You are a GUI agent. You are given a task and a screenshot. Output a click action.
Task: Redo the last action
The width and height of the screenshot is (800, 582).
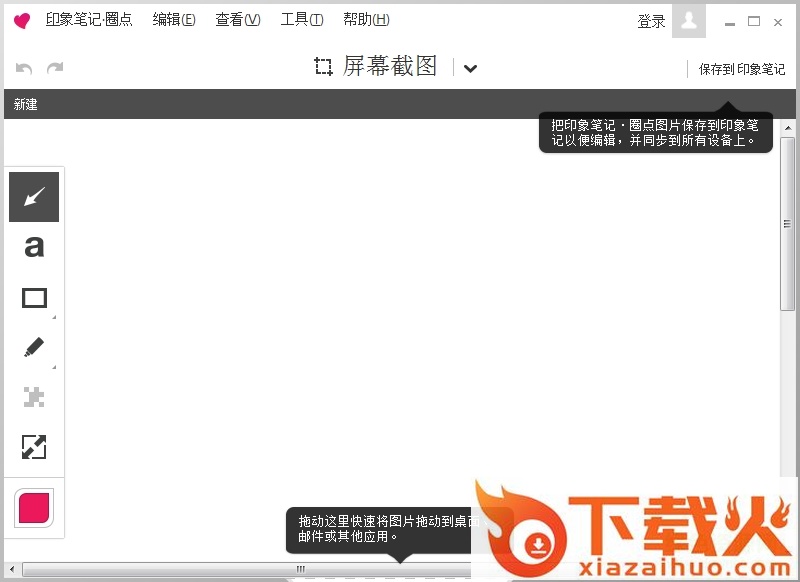click(x=55, y=68)
